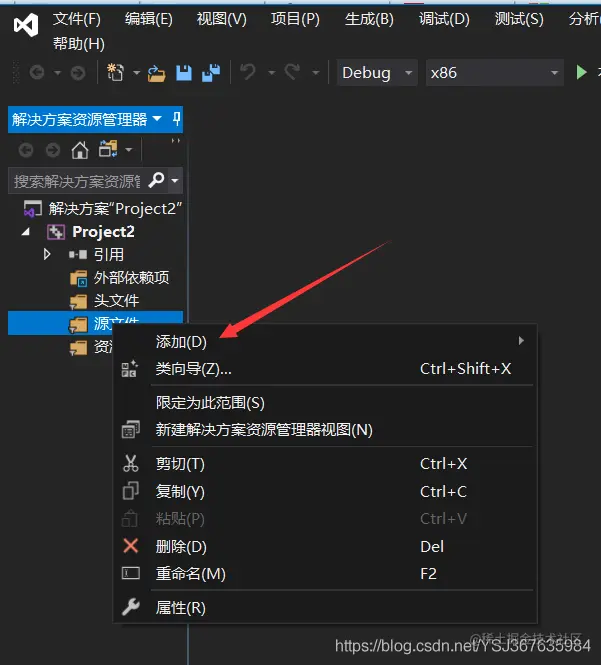Click the Save All icon
The image size is (601, 665).
(x=211, y=73)
